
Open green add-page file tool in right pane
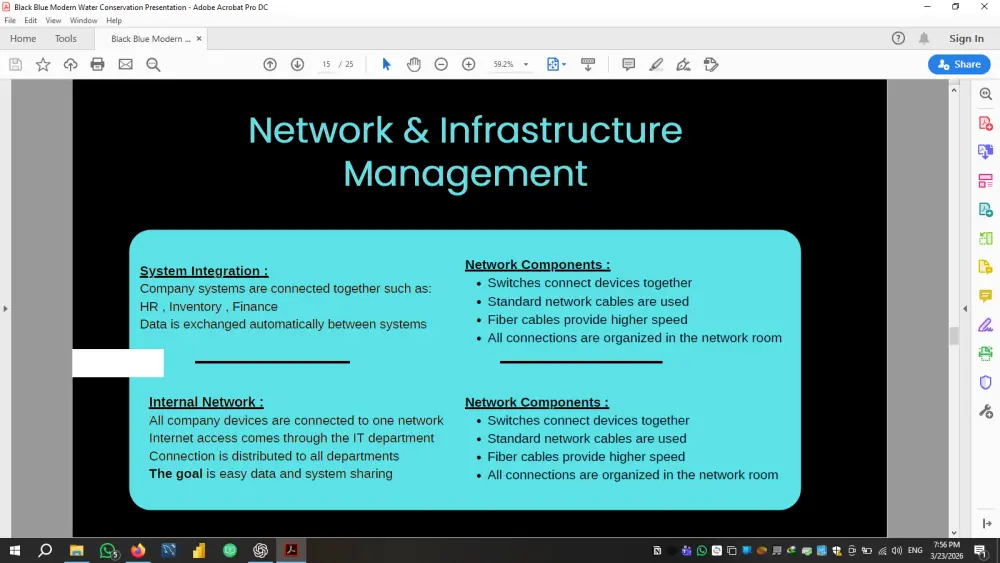coord(985,210)
